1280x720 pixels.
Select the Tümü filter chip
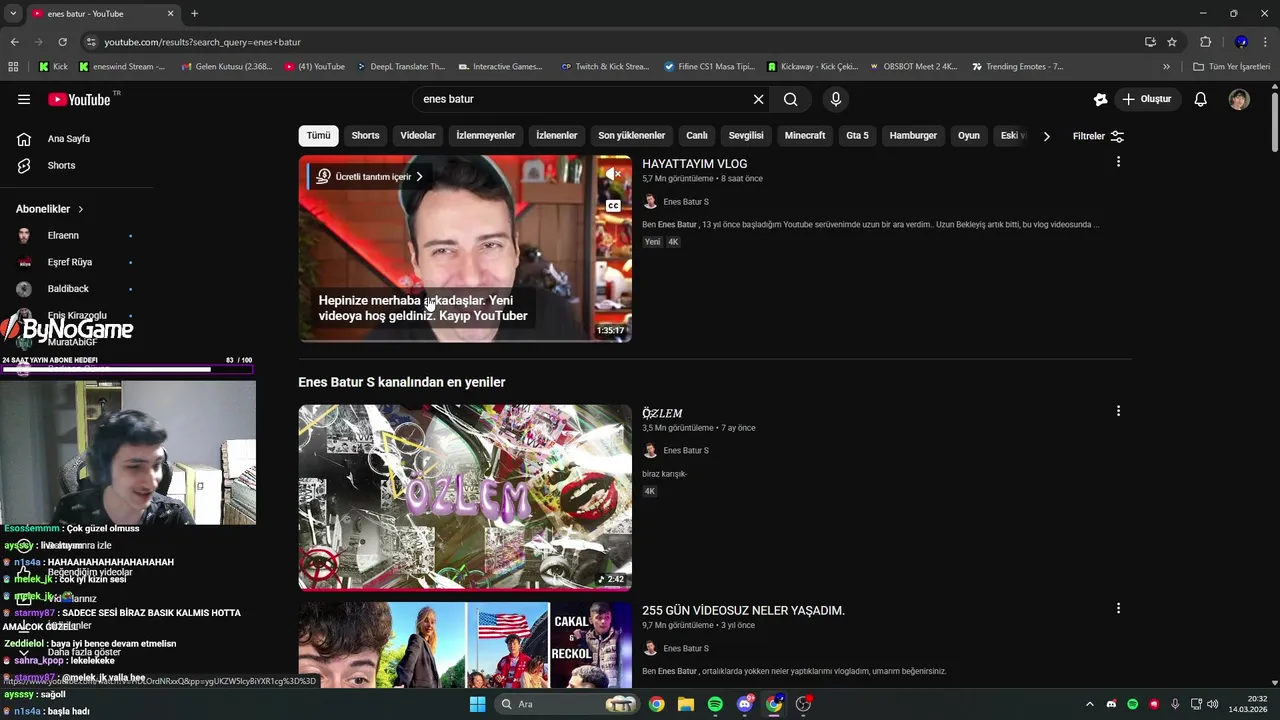(318, 136)
